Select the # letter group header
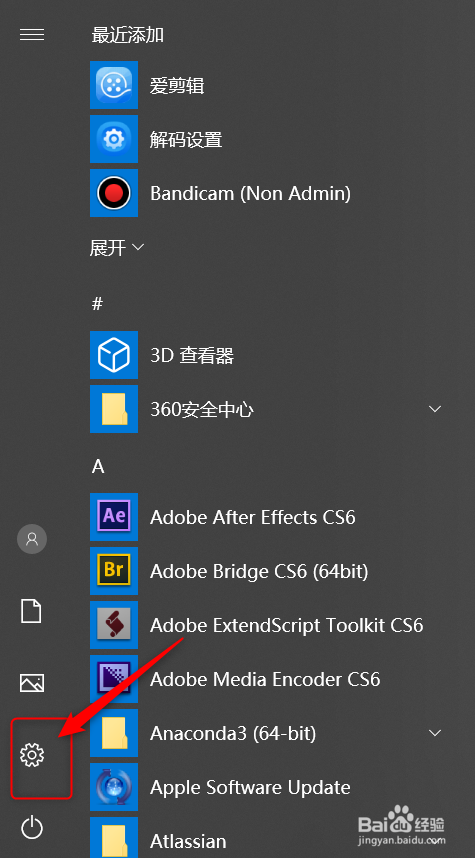 click(97, 304)
